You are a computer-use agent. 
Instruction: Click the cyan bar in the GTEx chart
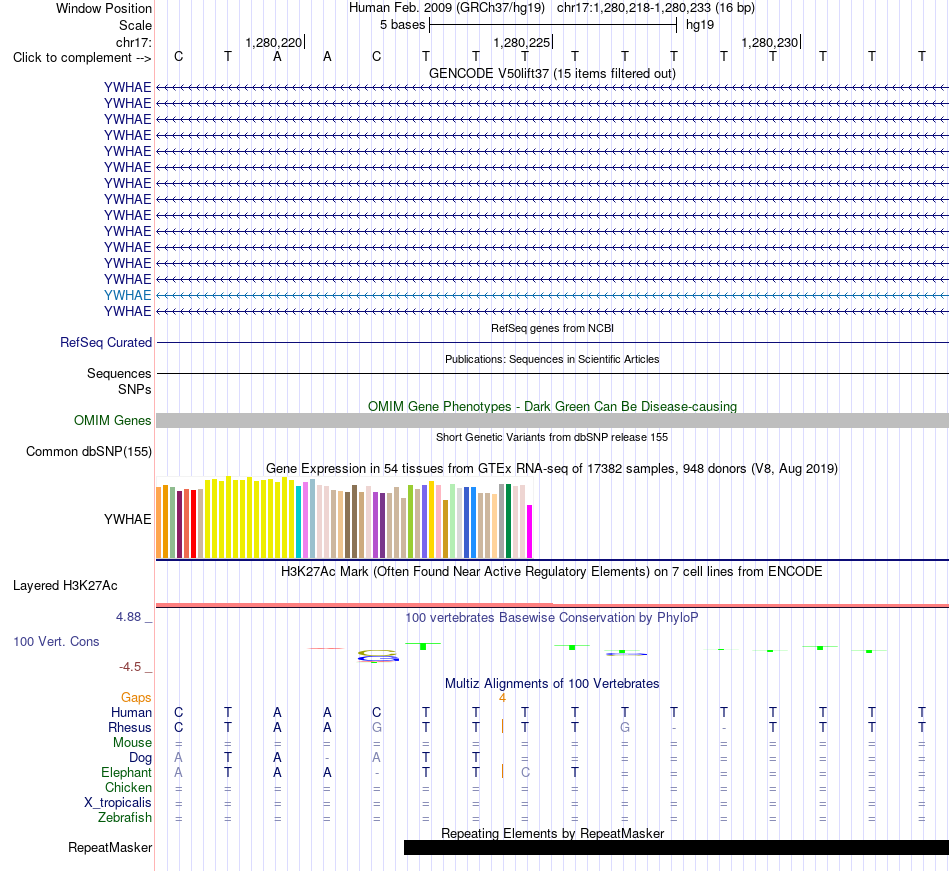pos(298,522)
